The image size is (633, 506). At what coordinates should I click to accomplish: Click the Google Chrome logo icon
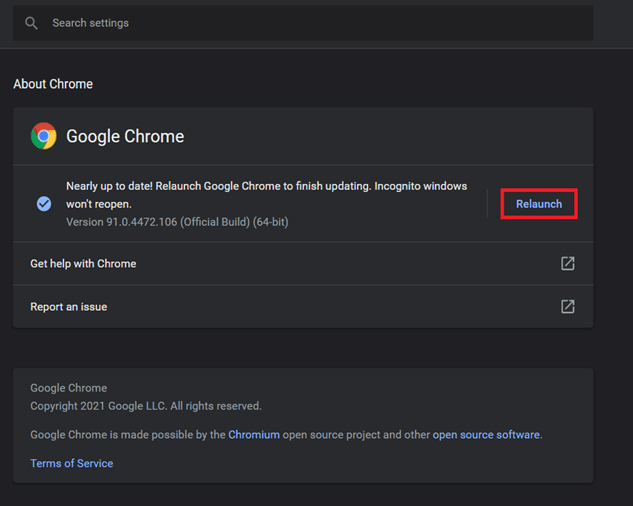point(44,136)
